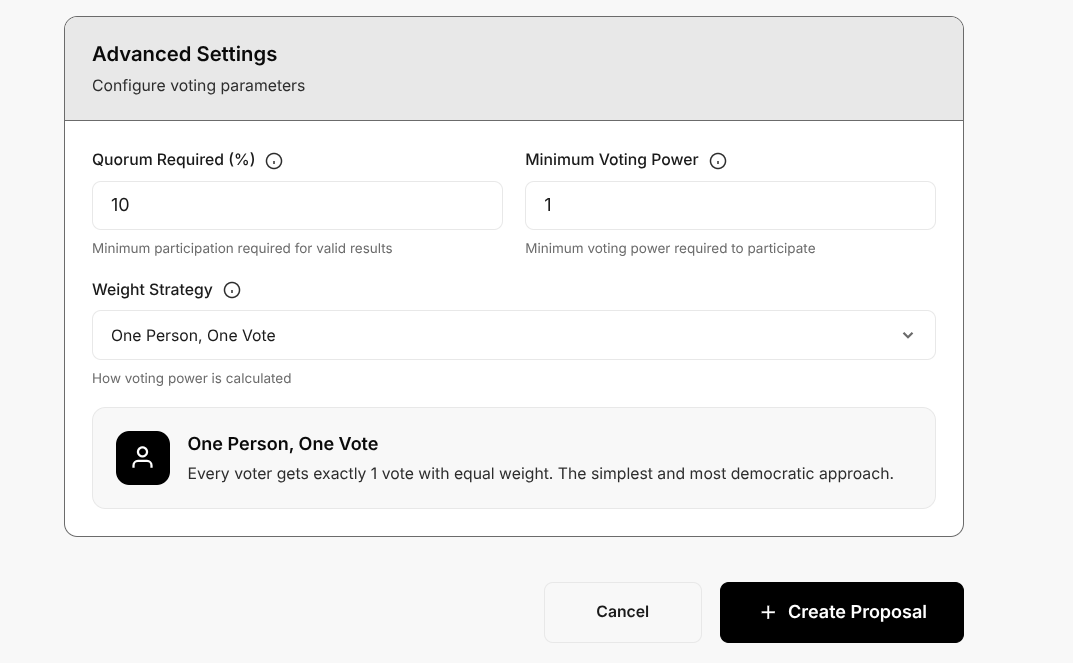This screenshot has width=1073, height=663.
Task: Click the person icon in the strategy card
Action: point(143,458)
